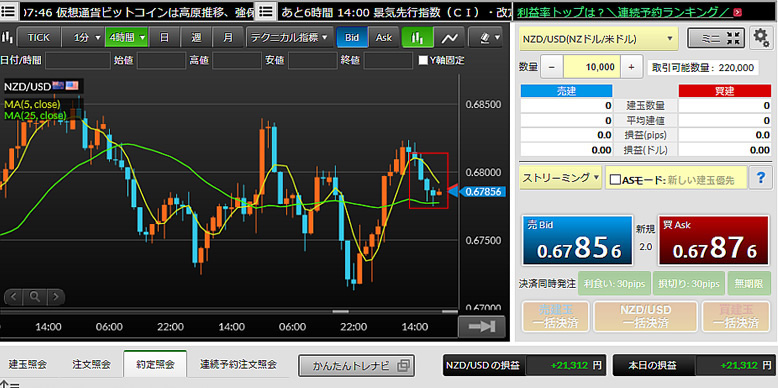This screenshot has height=388, width=778.
Task: Toggle 利食い 30pips take profit
Action: click(x=615, y=284)
